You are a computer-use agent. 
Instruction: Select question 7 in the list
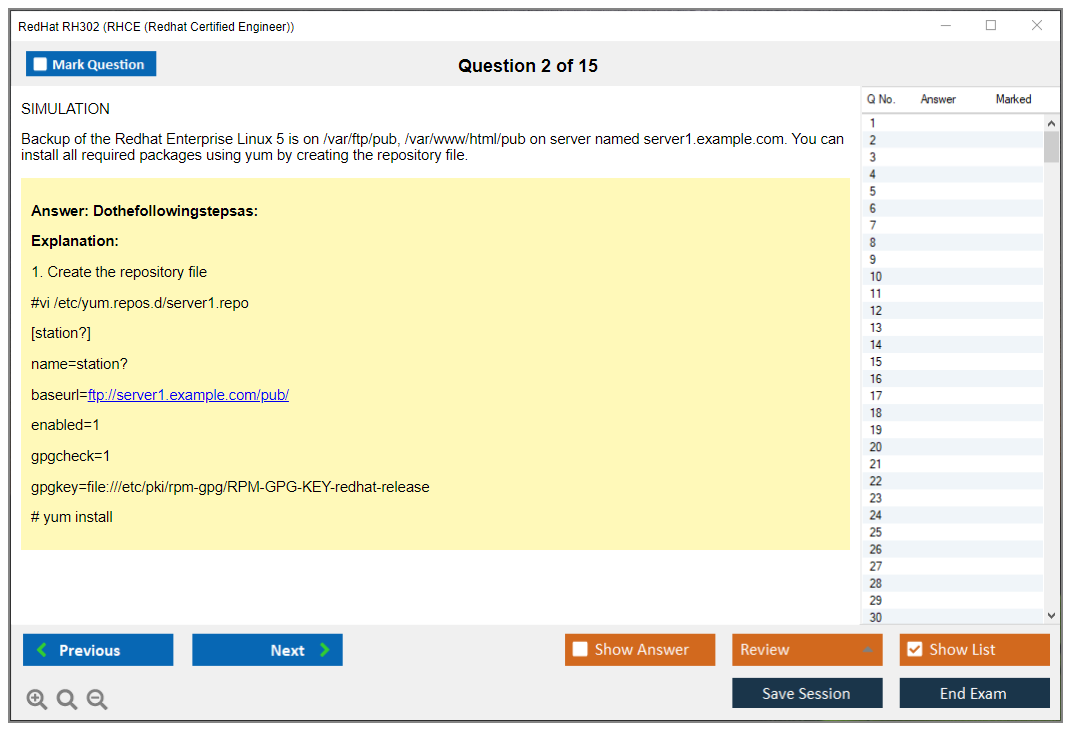[x=873, y=226]
